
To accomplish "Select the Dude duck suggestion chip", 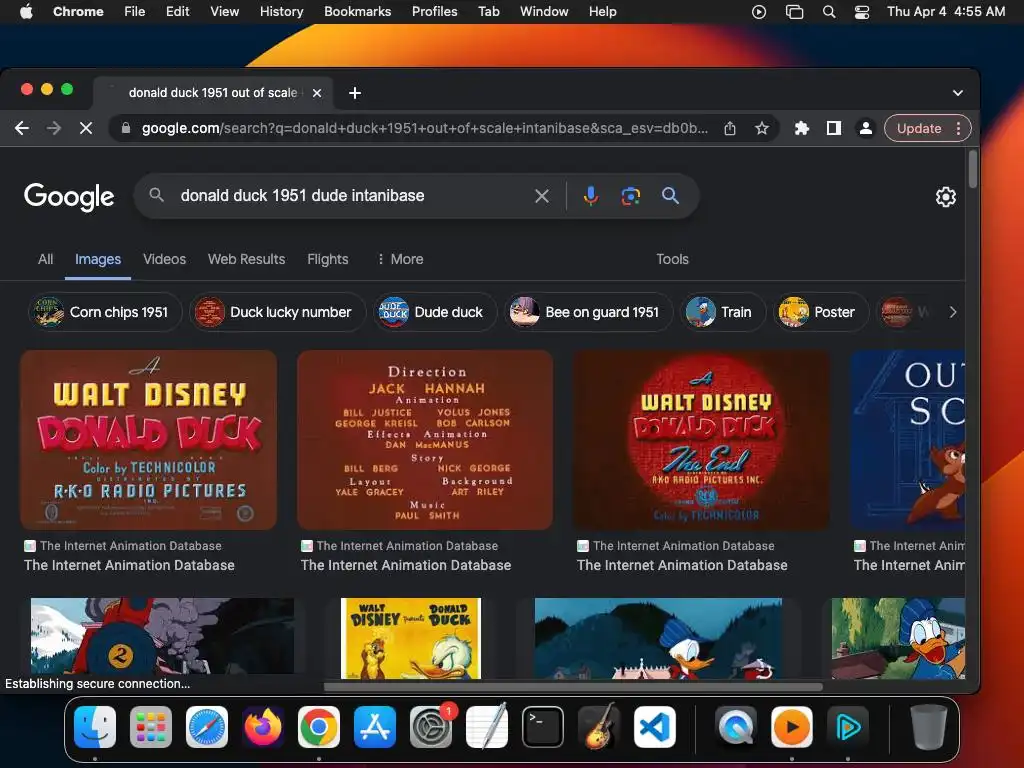I will 435,312.
